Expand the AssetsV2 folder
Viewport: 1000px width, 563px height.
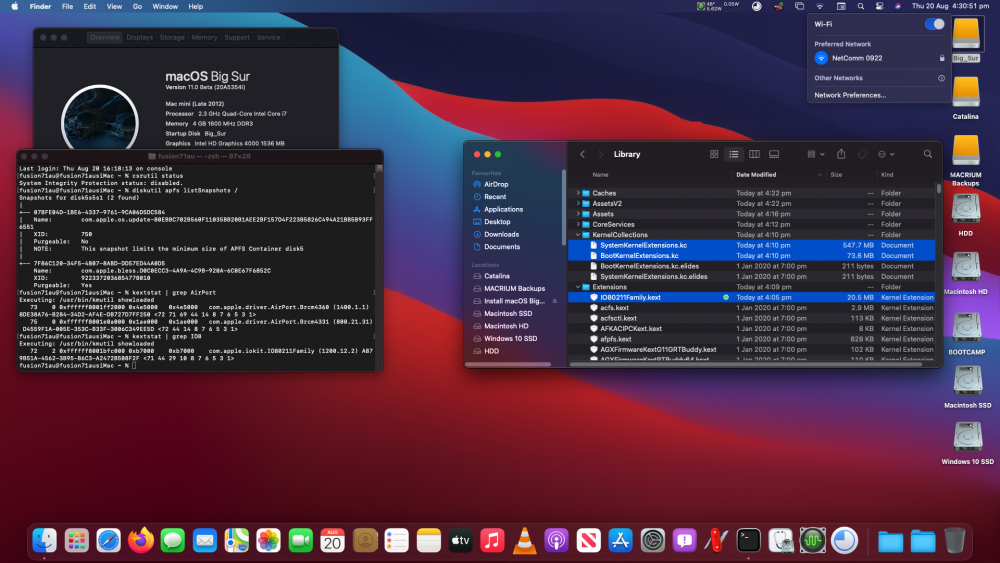578,203
